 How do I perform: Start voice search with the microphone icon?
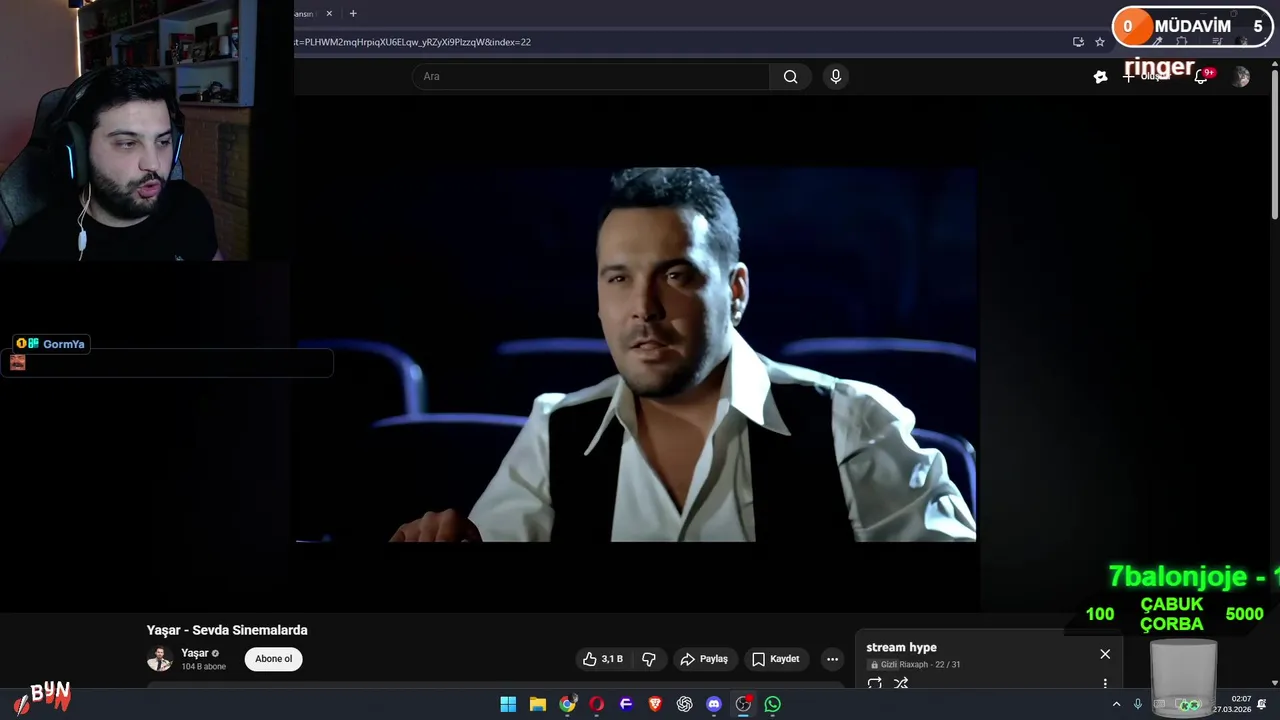[x=836, y=77]
